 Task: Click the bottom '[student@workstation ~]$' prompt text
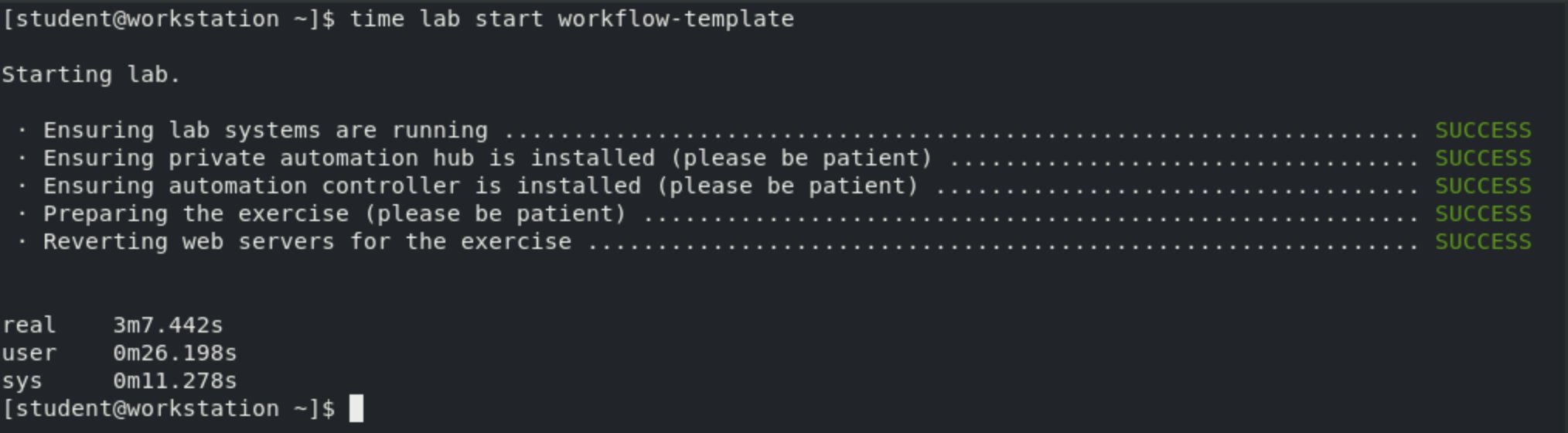tap(168, 408)
